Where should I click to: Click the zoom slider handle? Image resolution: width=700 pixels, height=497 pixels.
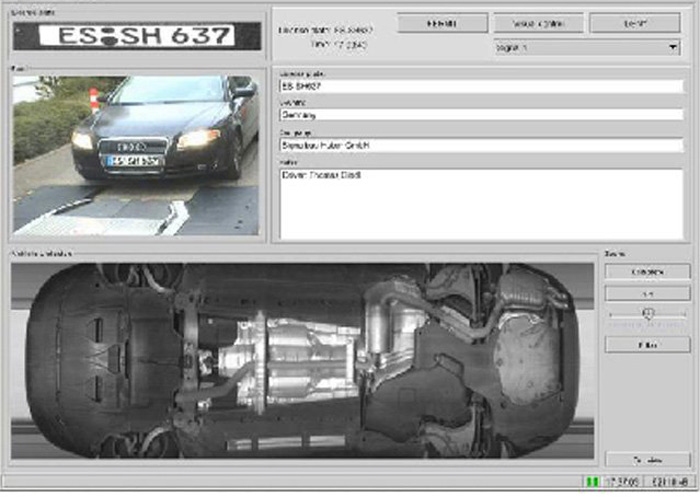(x=648, y=315)
